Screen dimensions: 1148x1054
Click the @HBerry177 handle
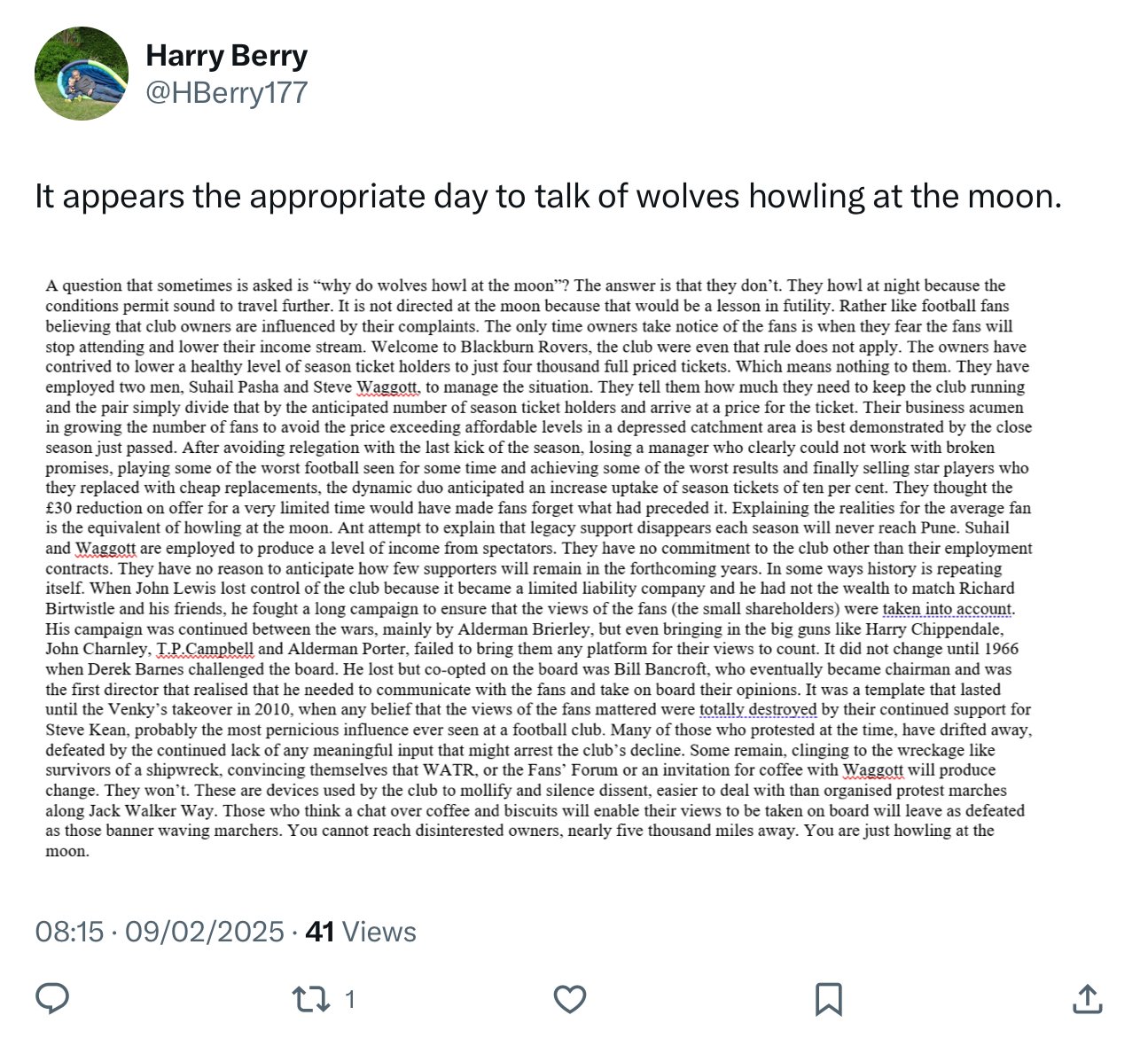[x=227, y=92]
